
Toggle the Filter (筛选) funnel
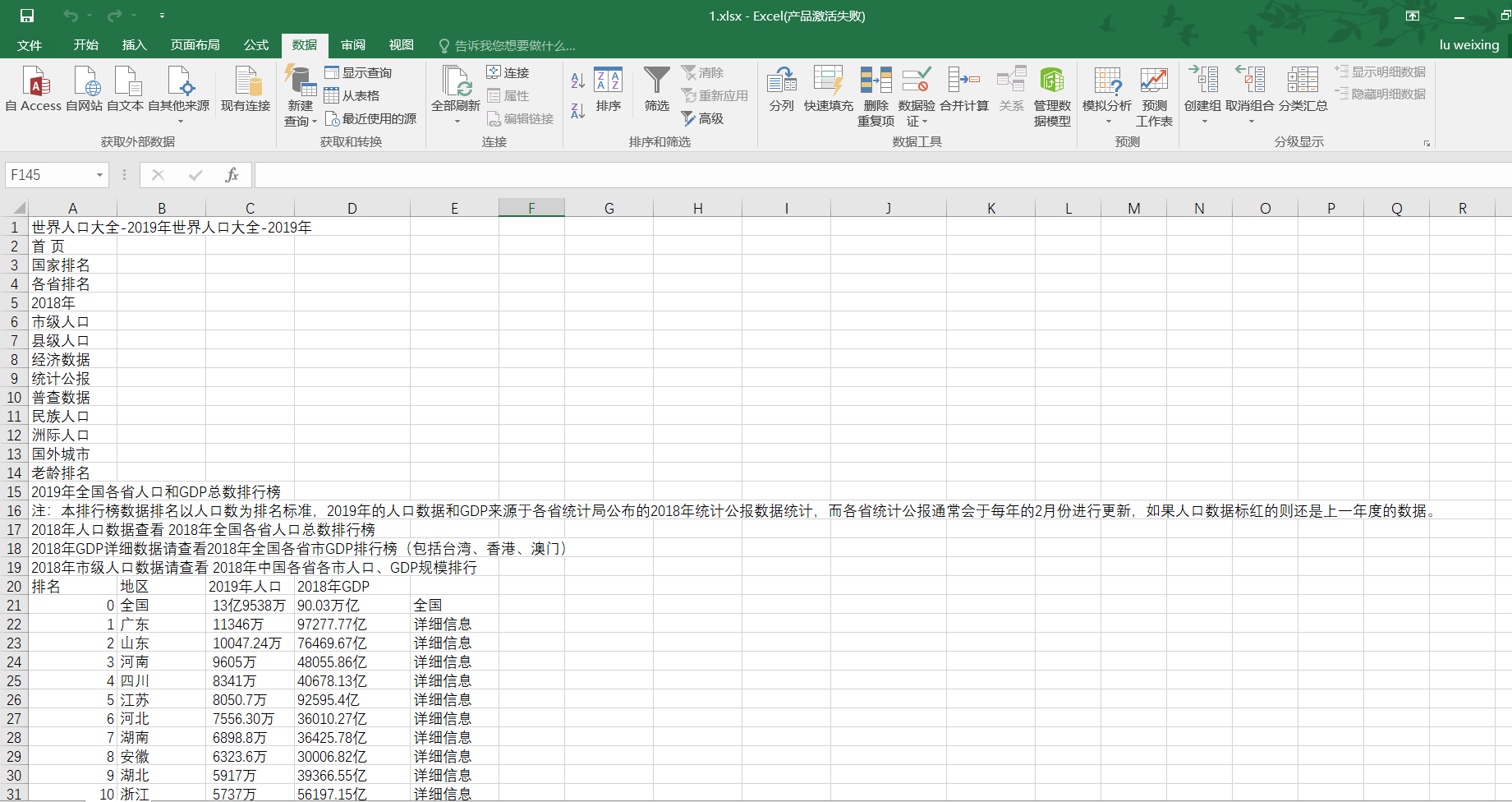[x=657, y=89]
